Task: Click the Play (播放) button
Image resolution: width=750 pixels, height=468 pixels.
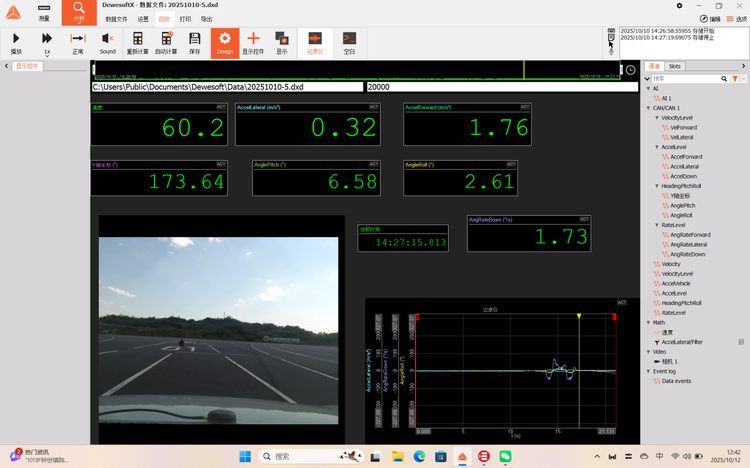Action: [x=16, y=41]
